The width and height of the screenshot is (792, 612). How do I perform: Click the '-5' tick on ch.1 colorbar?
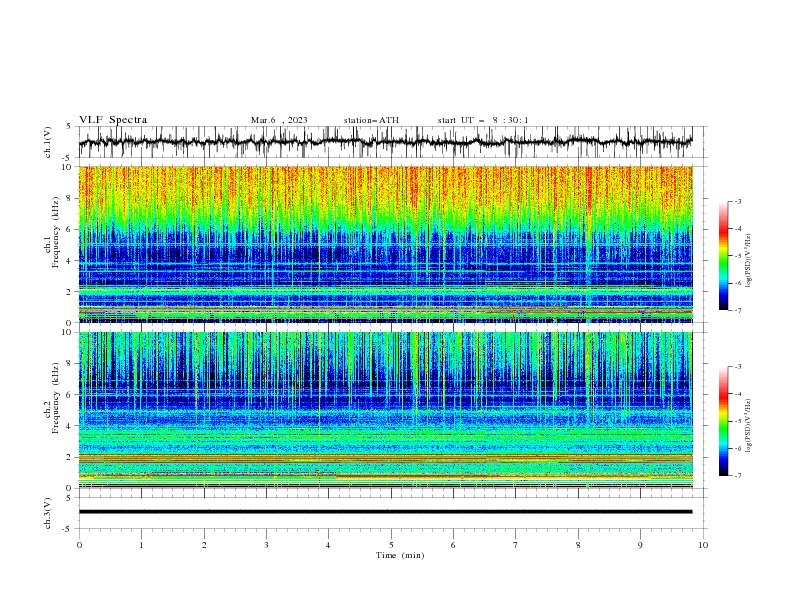[738, 256]
